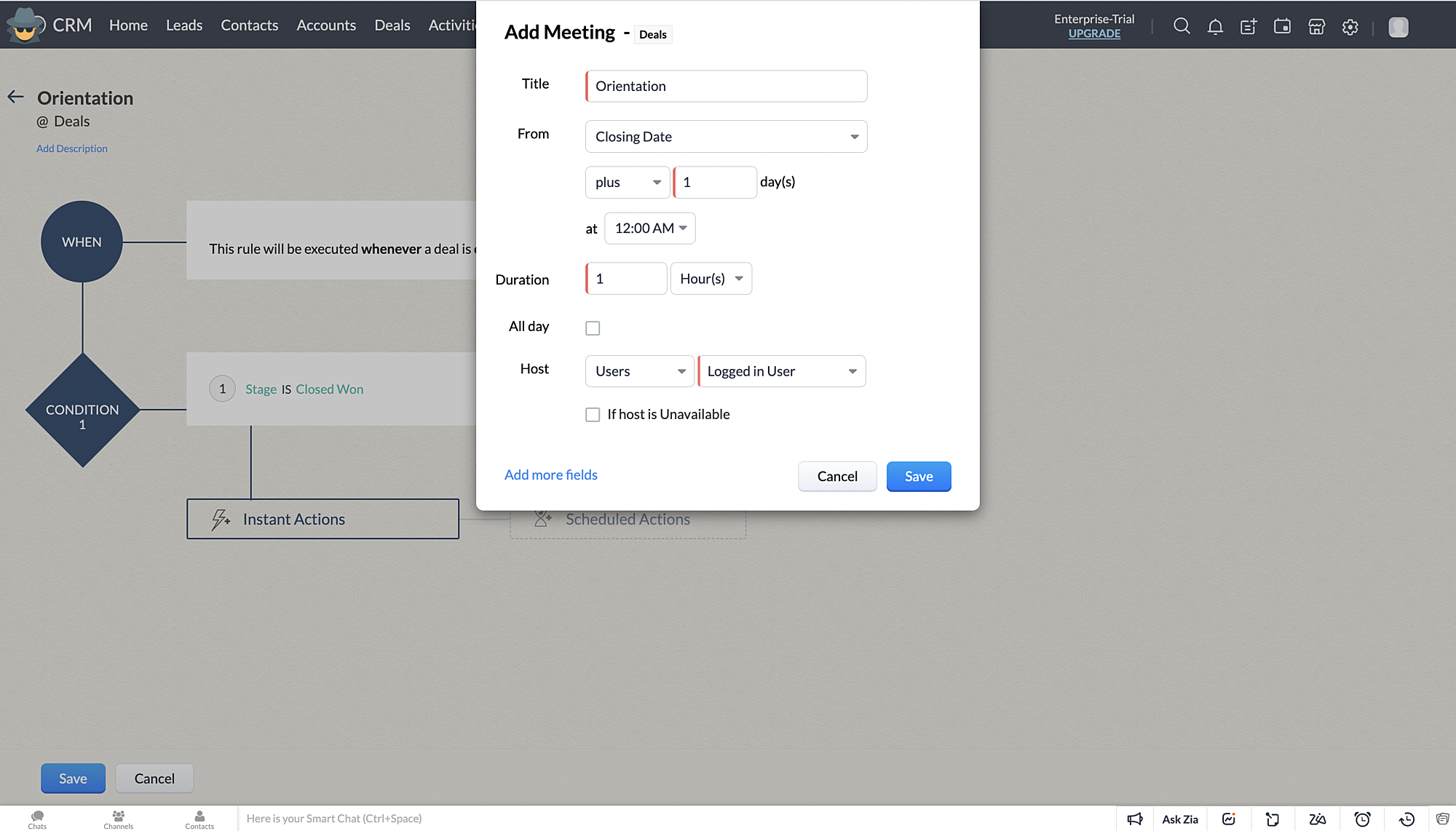Open the settings gear icon
1456x831 pixels.
(x=1350, y=27)
